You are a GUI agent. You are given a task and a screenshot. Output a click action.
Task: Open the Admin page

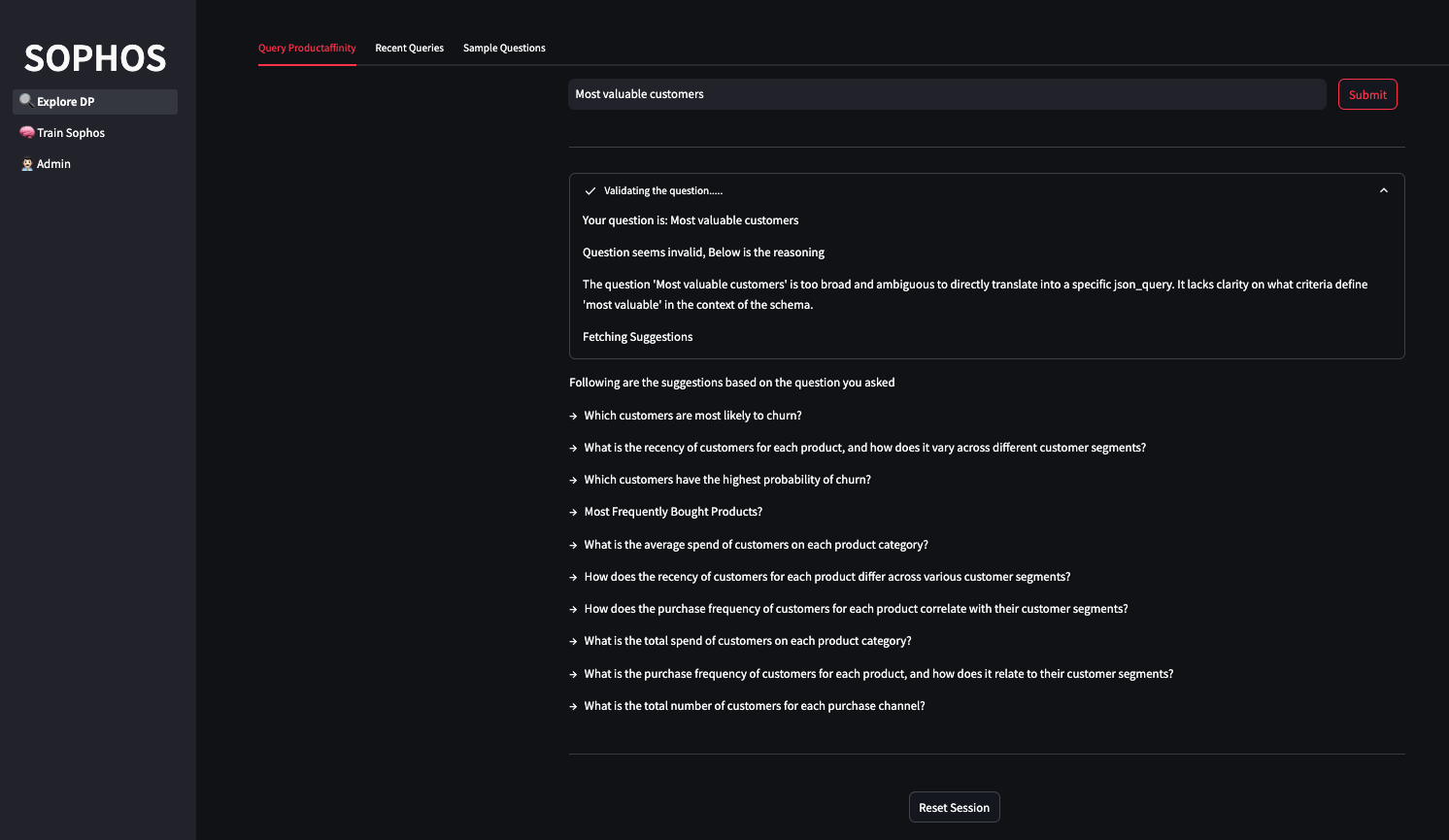95,164
